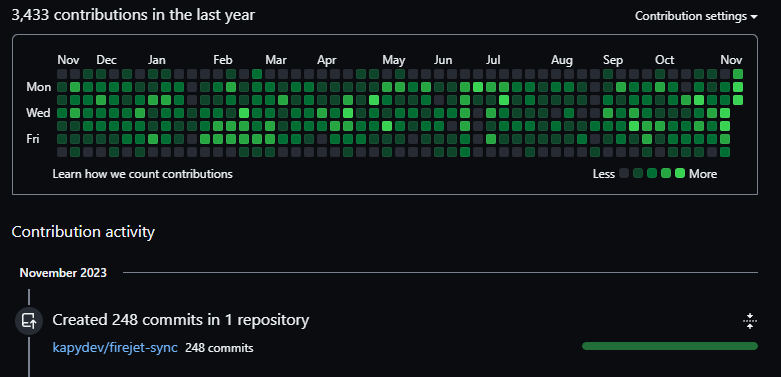The height and width of the screenshot is (377, 781).
Task: Click the Mon weekday label
Action: [x=38, y=87]
